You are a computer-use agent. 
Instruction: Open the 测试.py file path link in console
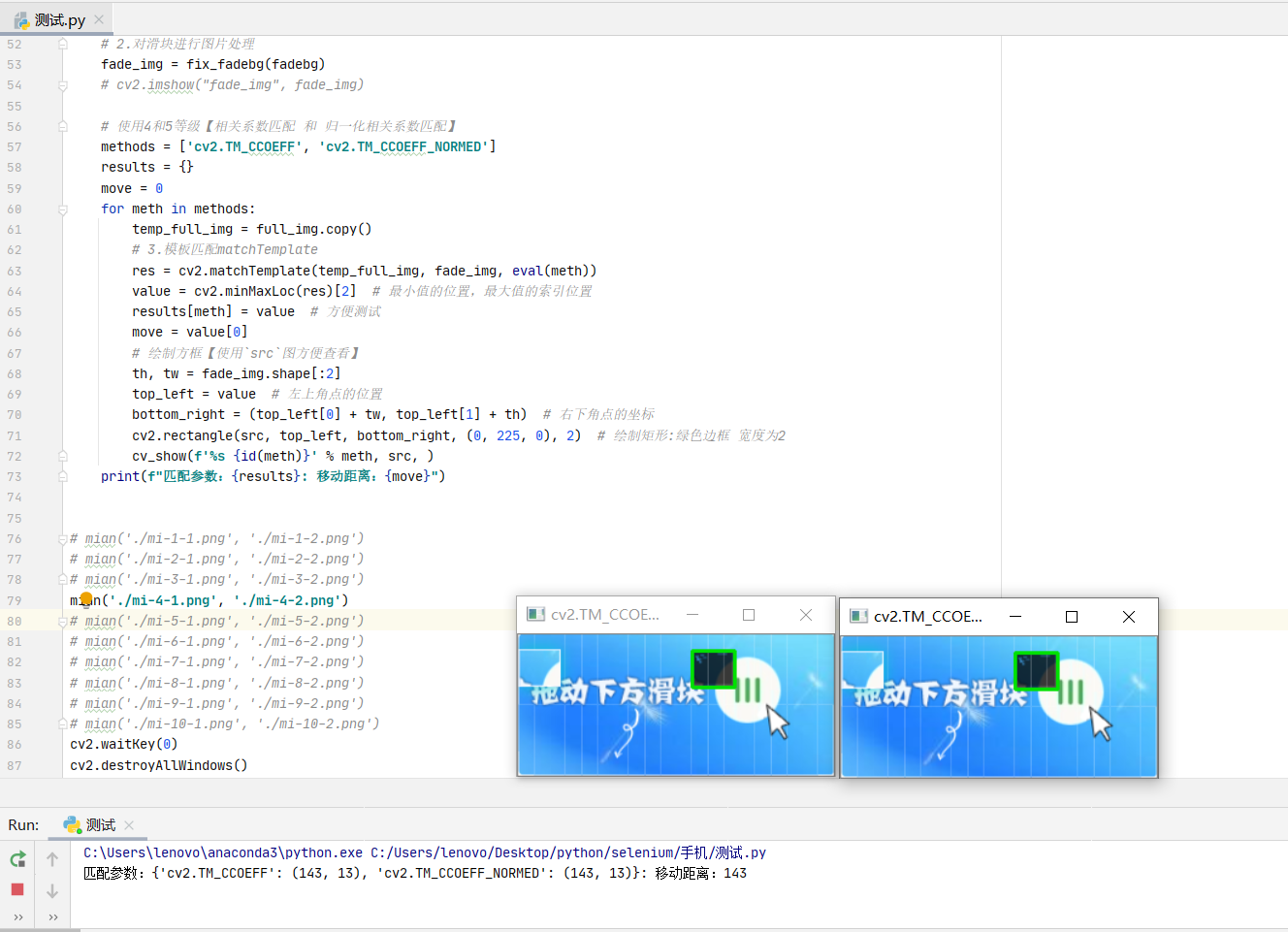(568, 852)
